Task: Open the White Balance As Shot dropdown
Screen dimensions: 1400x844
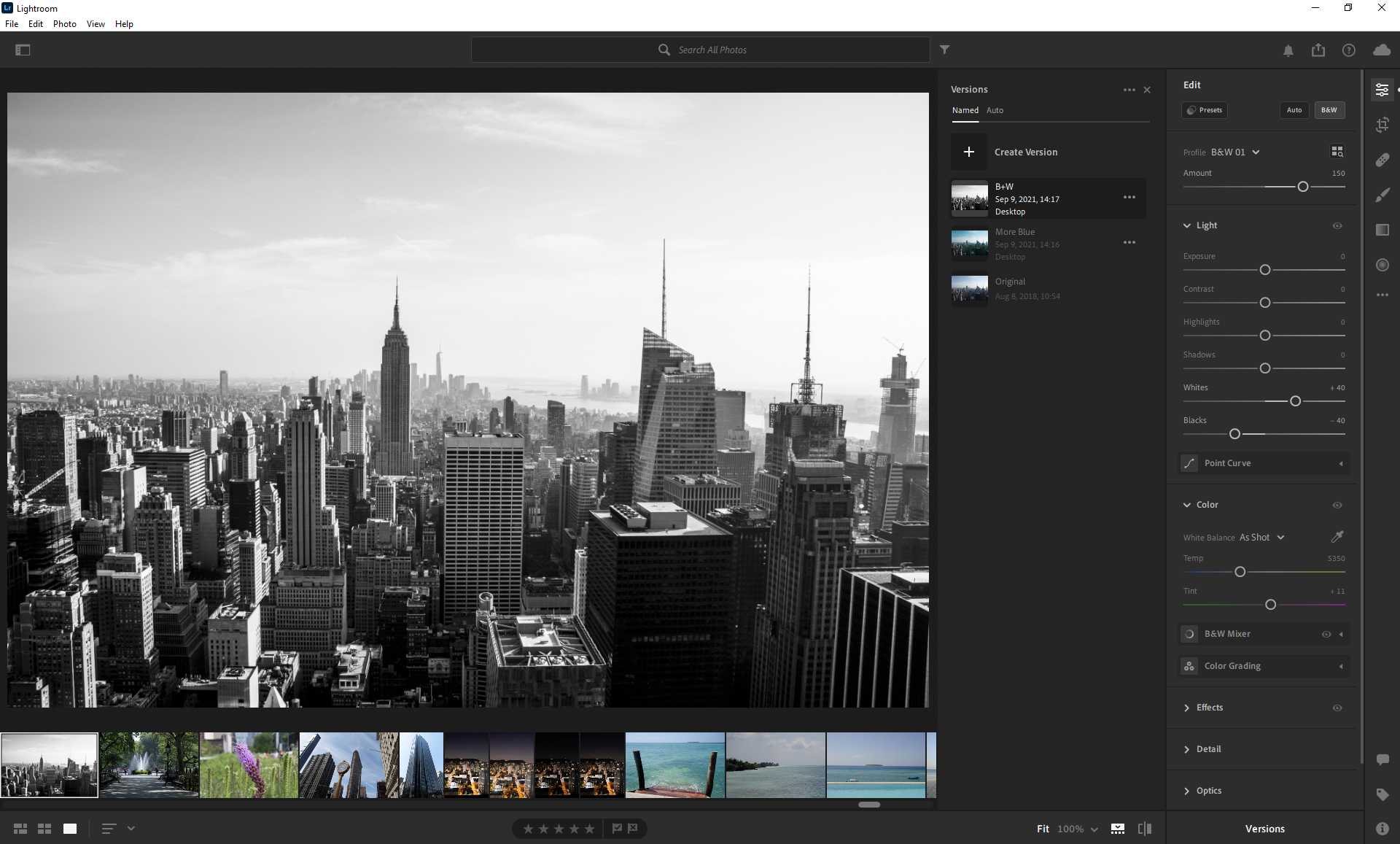Action: pyautogui.click(x=1260, y=537)
